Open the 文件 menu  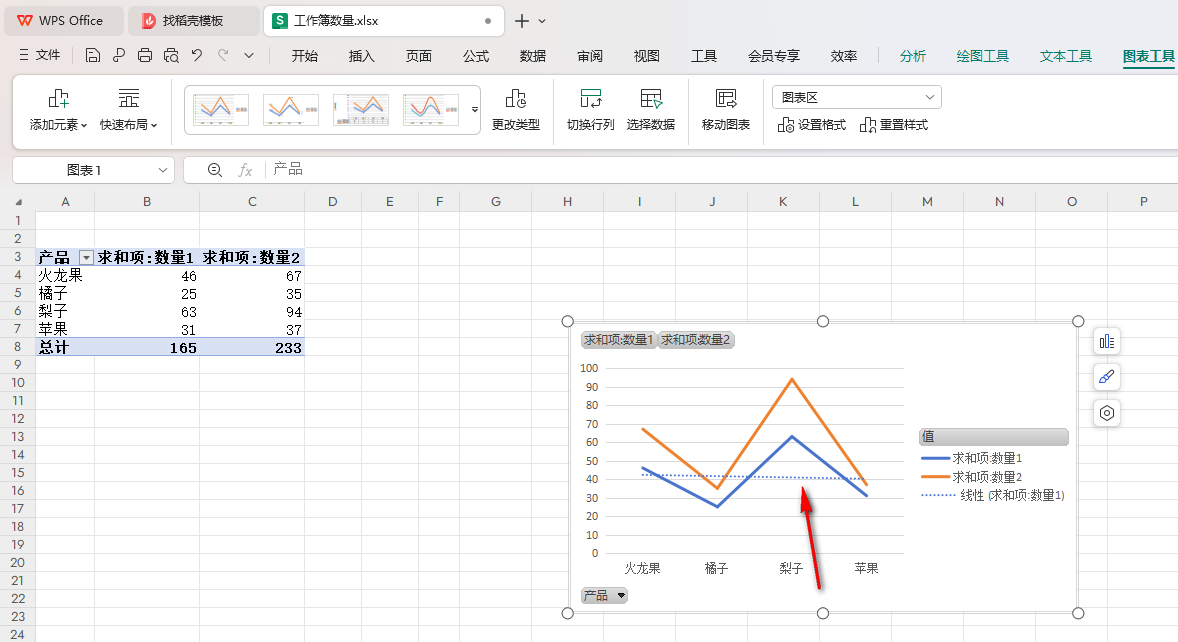39,56
